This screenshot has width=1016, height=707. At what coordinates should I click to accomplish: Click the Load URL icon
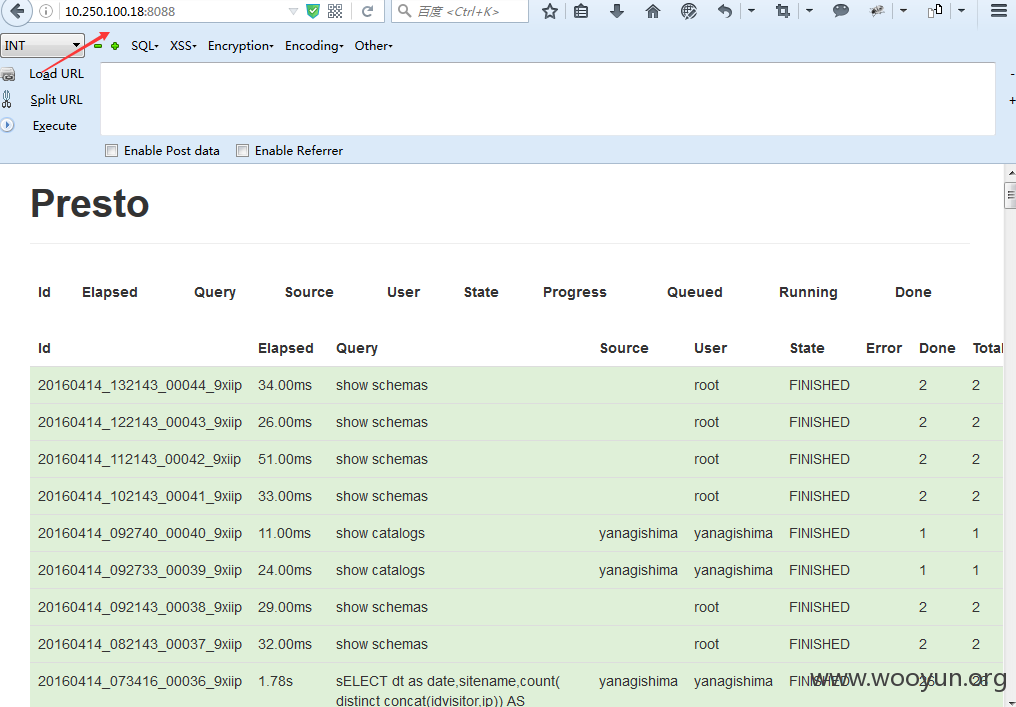pyautogui.click(x=8, y=75)
